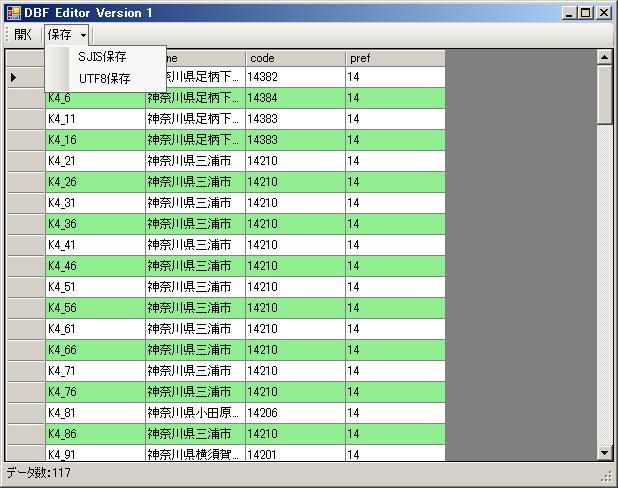Open the 開く toolbar button
The image size is (618, 488).
click(23, 35)
